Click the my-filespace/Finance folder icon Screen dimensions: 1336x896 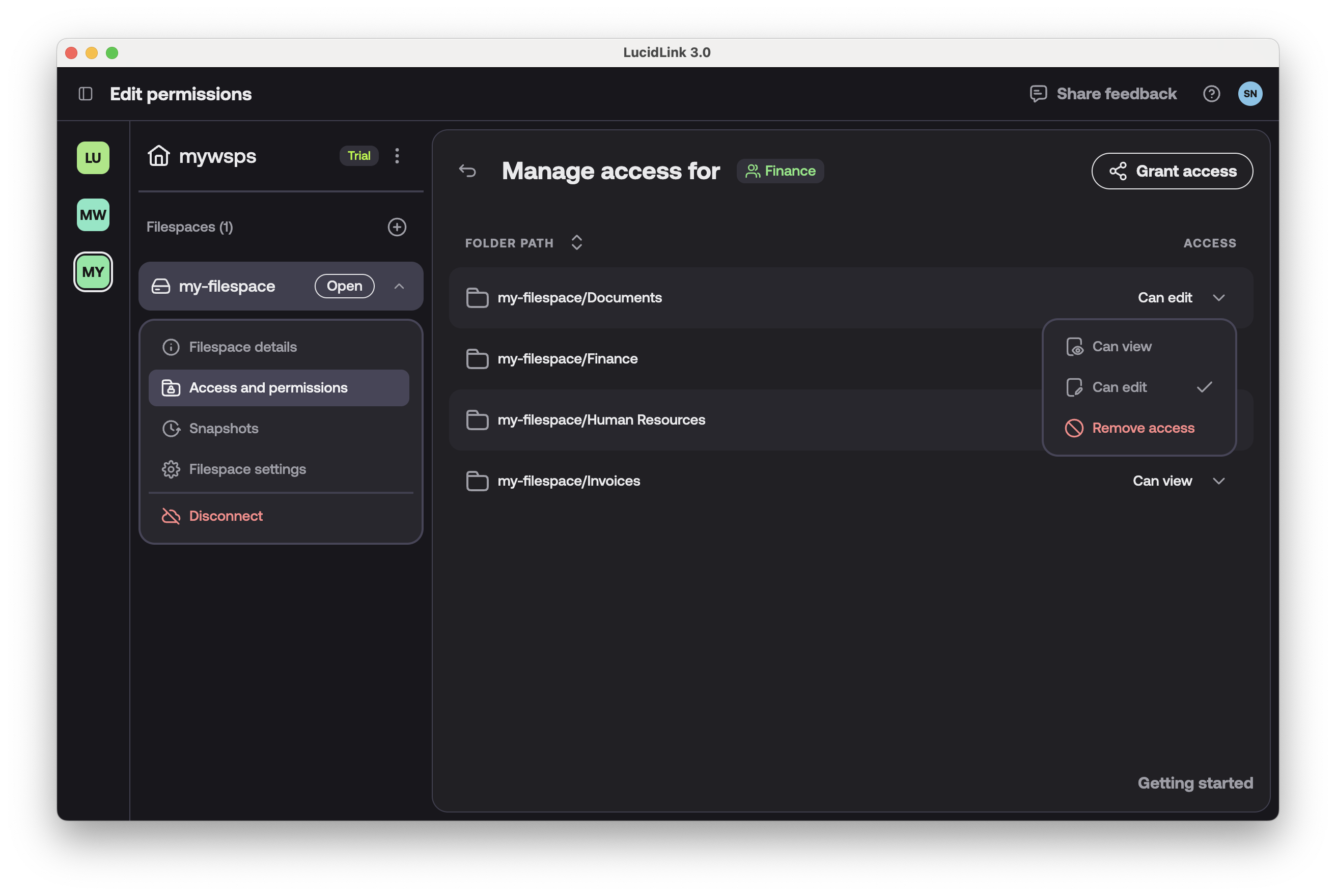(x=477, y=359)
